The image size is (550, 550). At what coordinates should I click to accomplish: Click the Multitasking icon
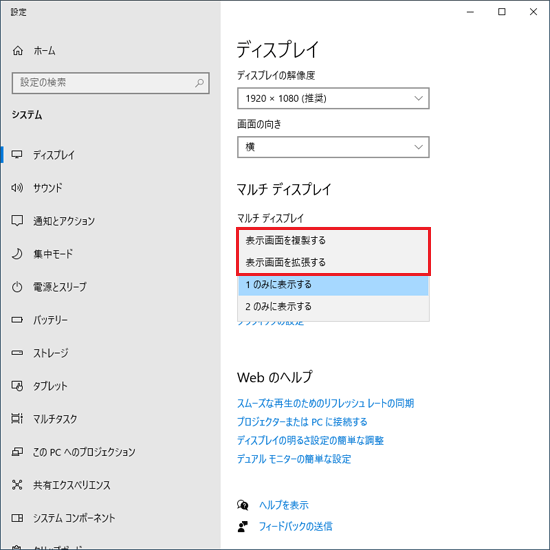[17, 418]
